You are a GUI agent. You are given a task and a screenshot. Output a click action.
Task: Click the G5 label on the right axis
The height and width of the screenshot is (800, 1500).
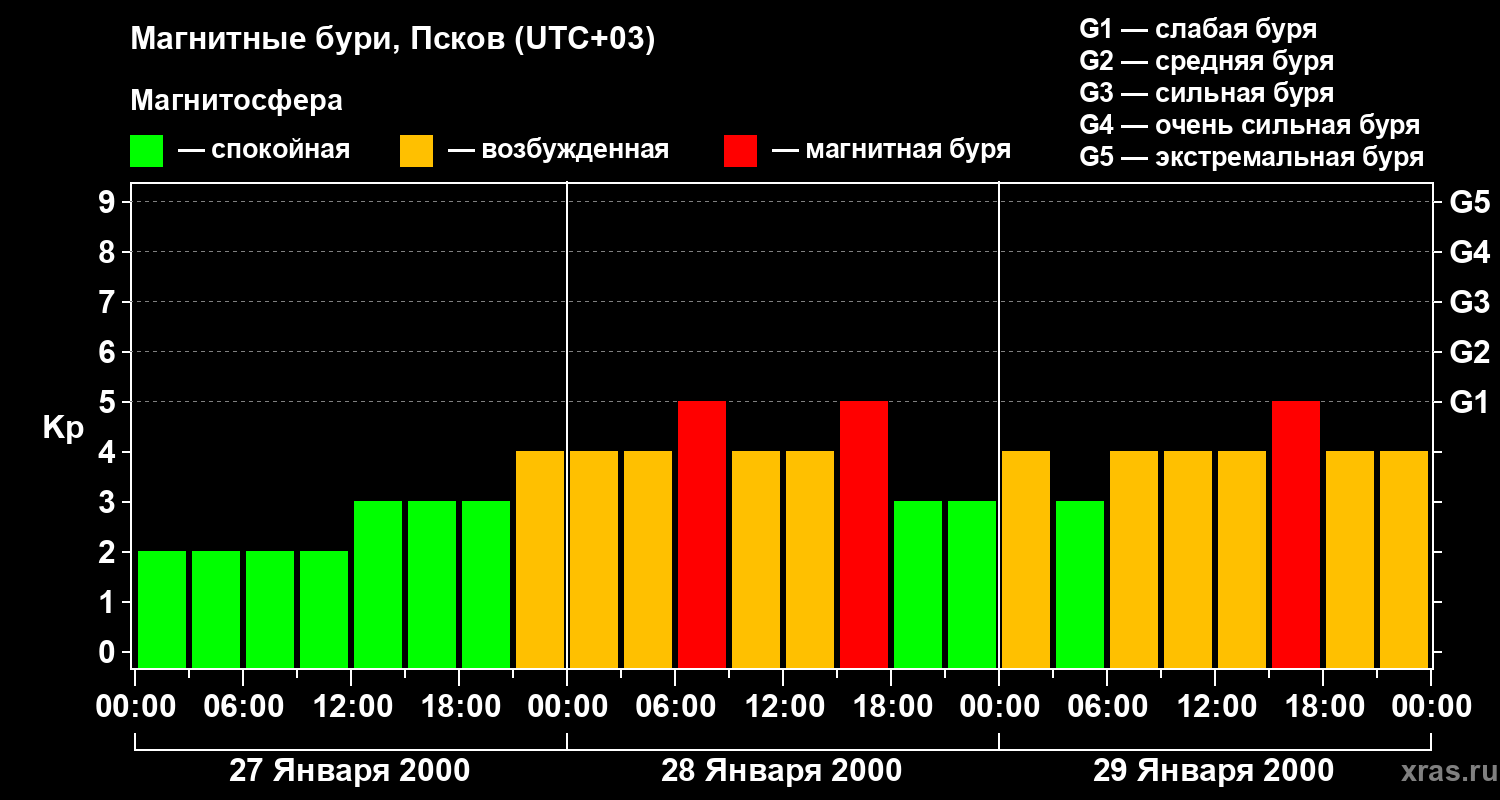[1469, 202]
